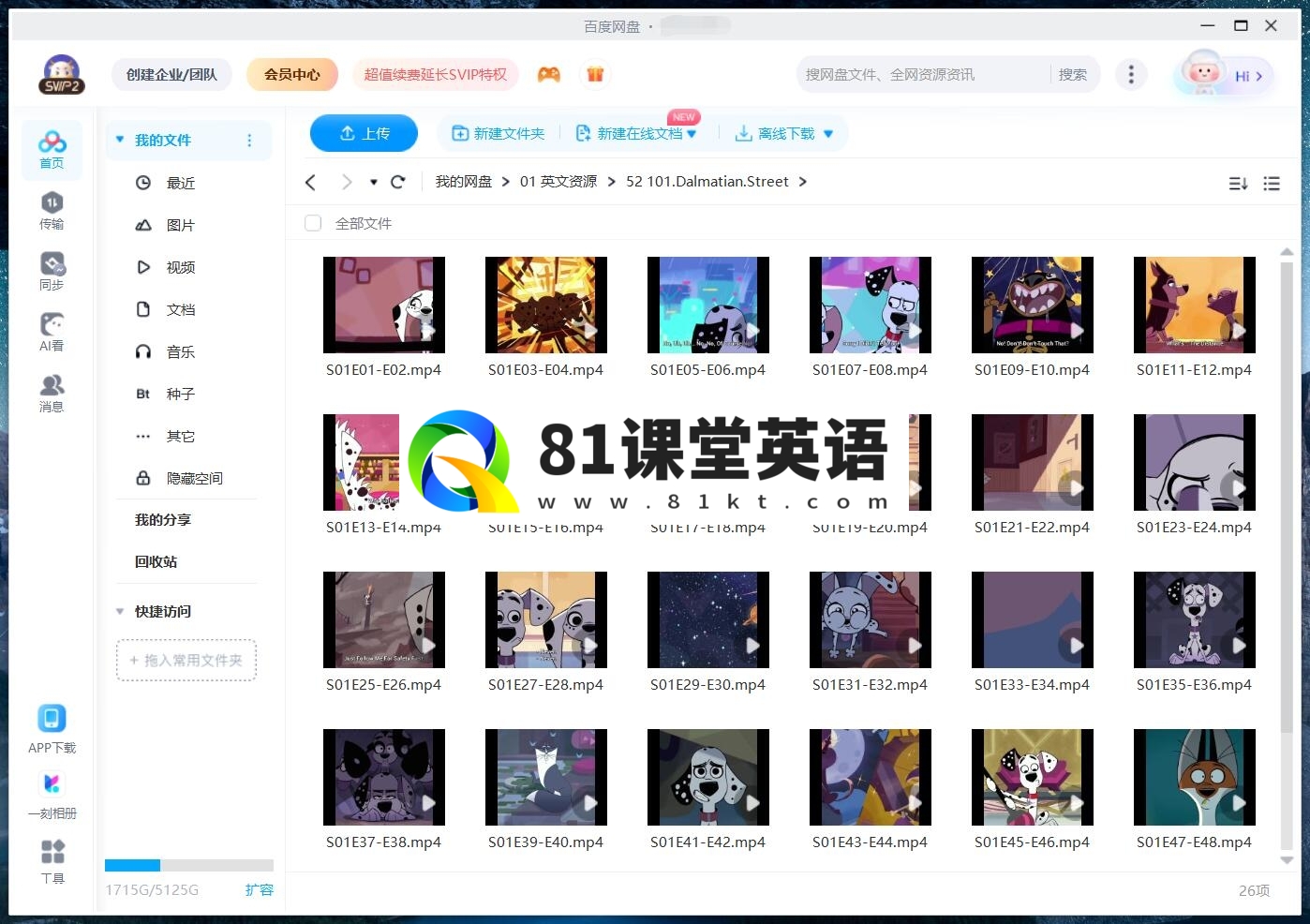Open the 首页 home sidebar icon
The image size is (1310, 924).
pyautogui.click(x=52, y=150)
